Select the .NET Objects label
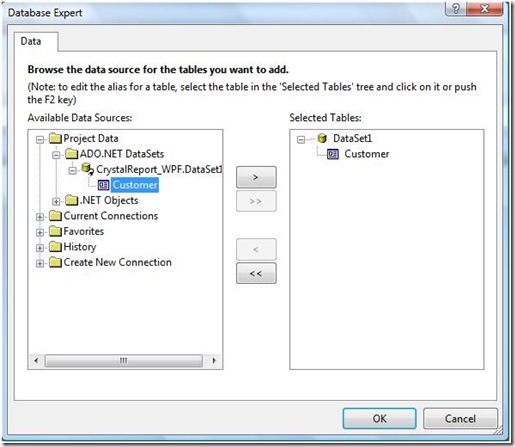This screenshot has height=447, width=515. tap(109, 200)
